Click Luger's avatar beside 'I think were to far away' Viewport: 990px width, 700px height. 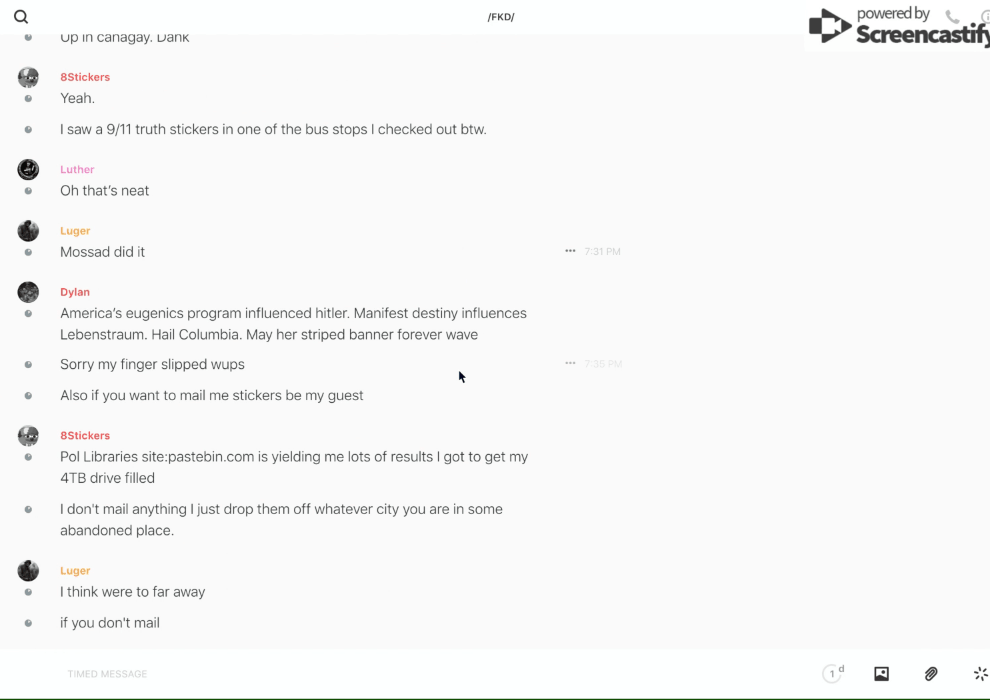tap(28, 570)
